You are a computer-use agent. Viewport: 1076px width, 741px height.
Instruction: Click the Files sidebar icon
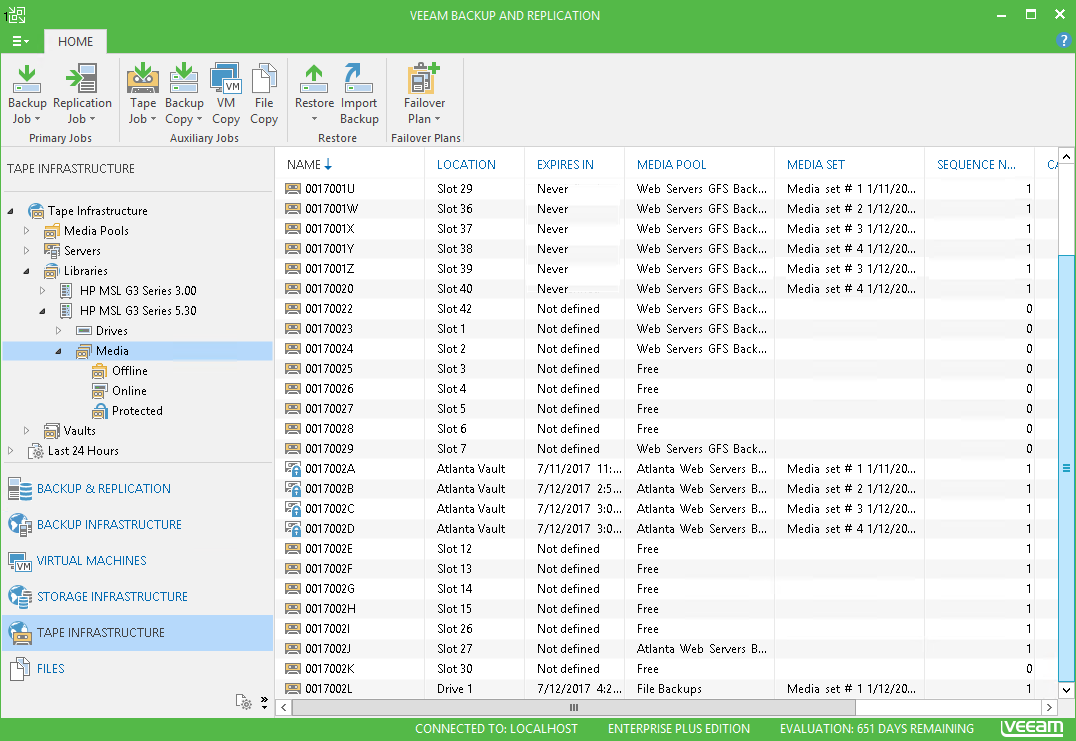[x=20, y=669]
